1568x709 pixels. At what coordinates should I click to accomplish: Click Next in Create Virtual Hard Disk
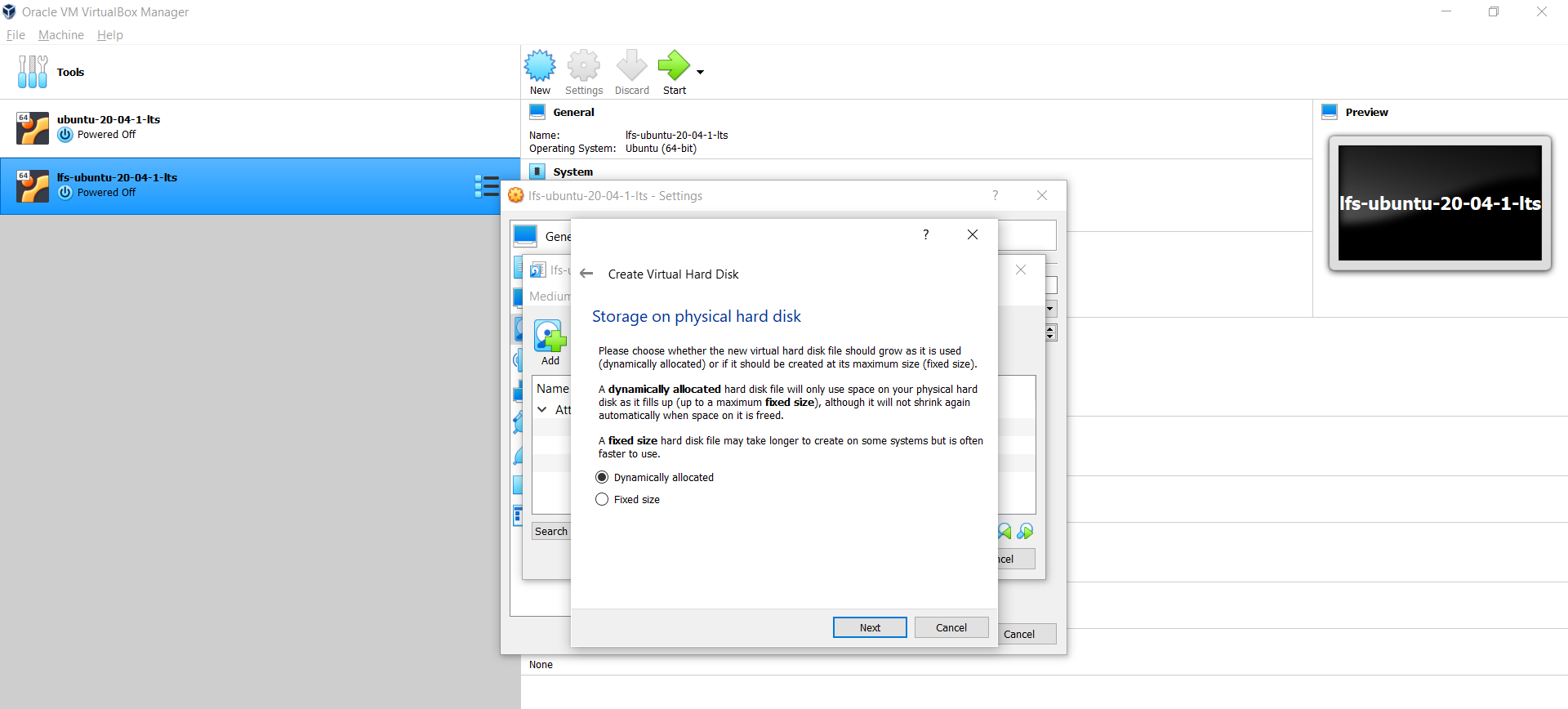(x=870, y=627)
